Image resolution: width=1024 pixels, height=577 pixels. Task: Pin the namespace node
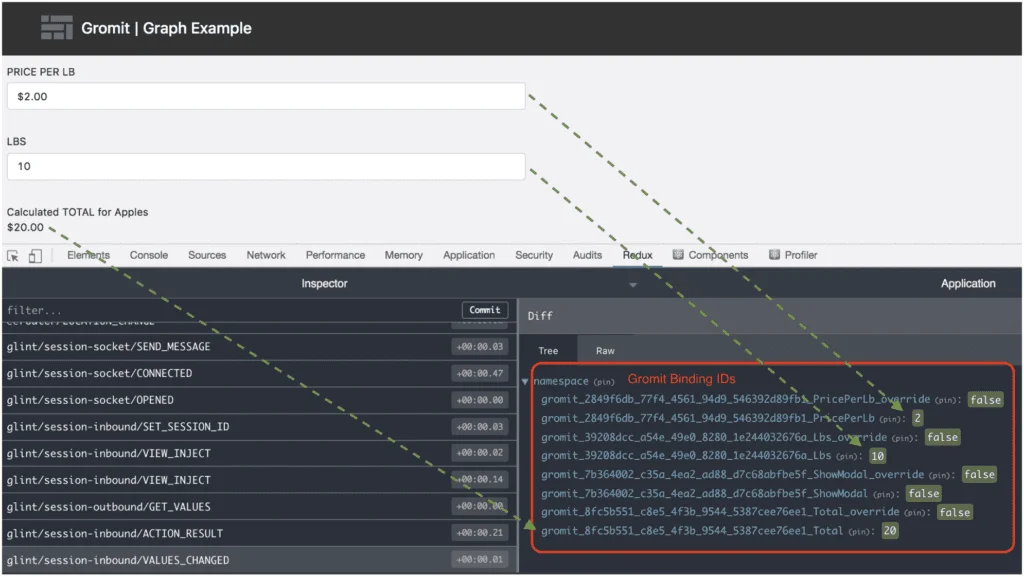pos(603,382)
